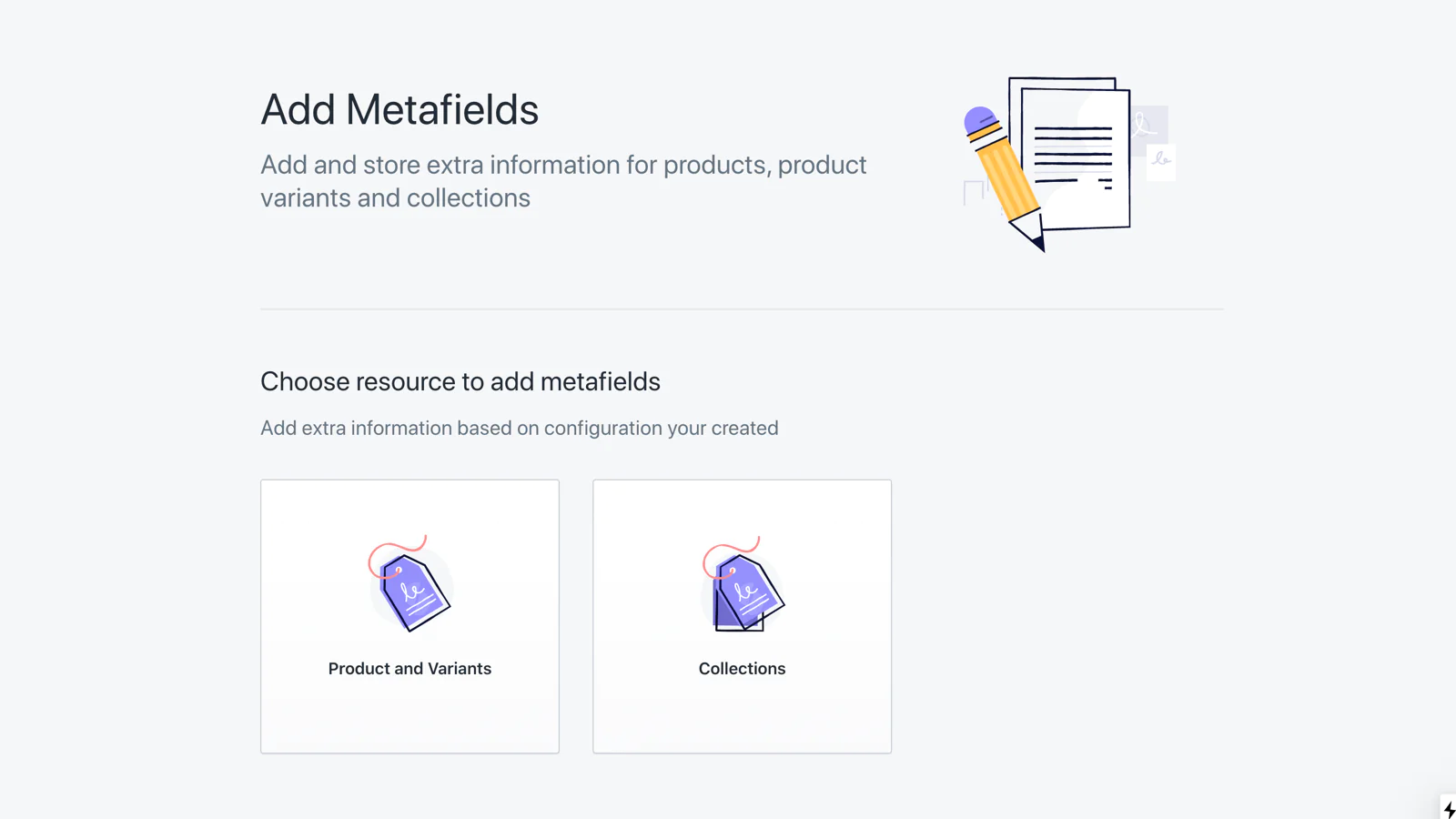This screenshot has width=1456, height=819.
Task: Click the horizontal divider under the header
Action: tap(742, 309)
